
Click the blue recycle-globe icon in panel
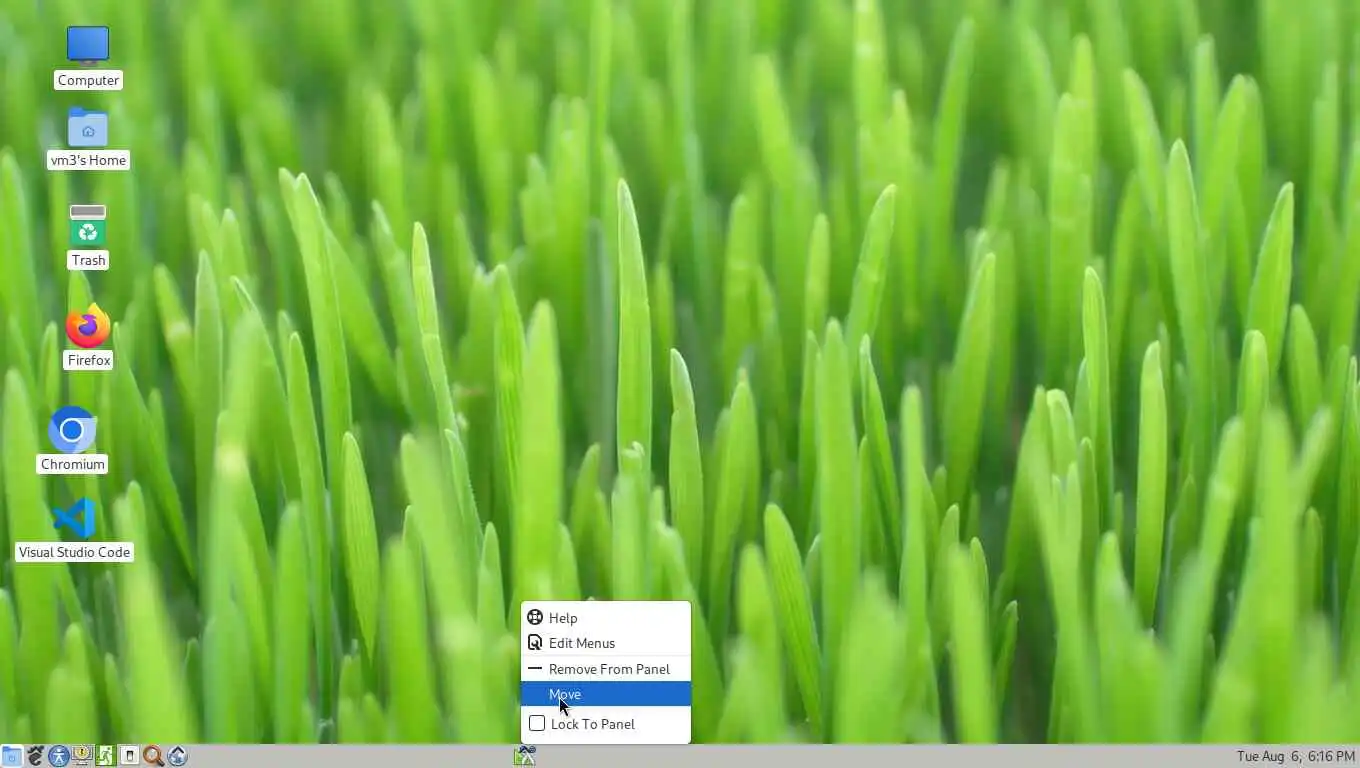point(177,756)
